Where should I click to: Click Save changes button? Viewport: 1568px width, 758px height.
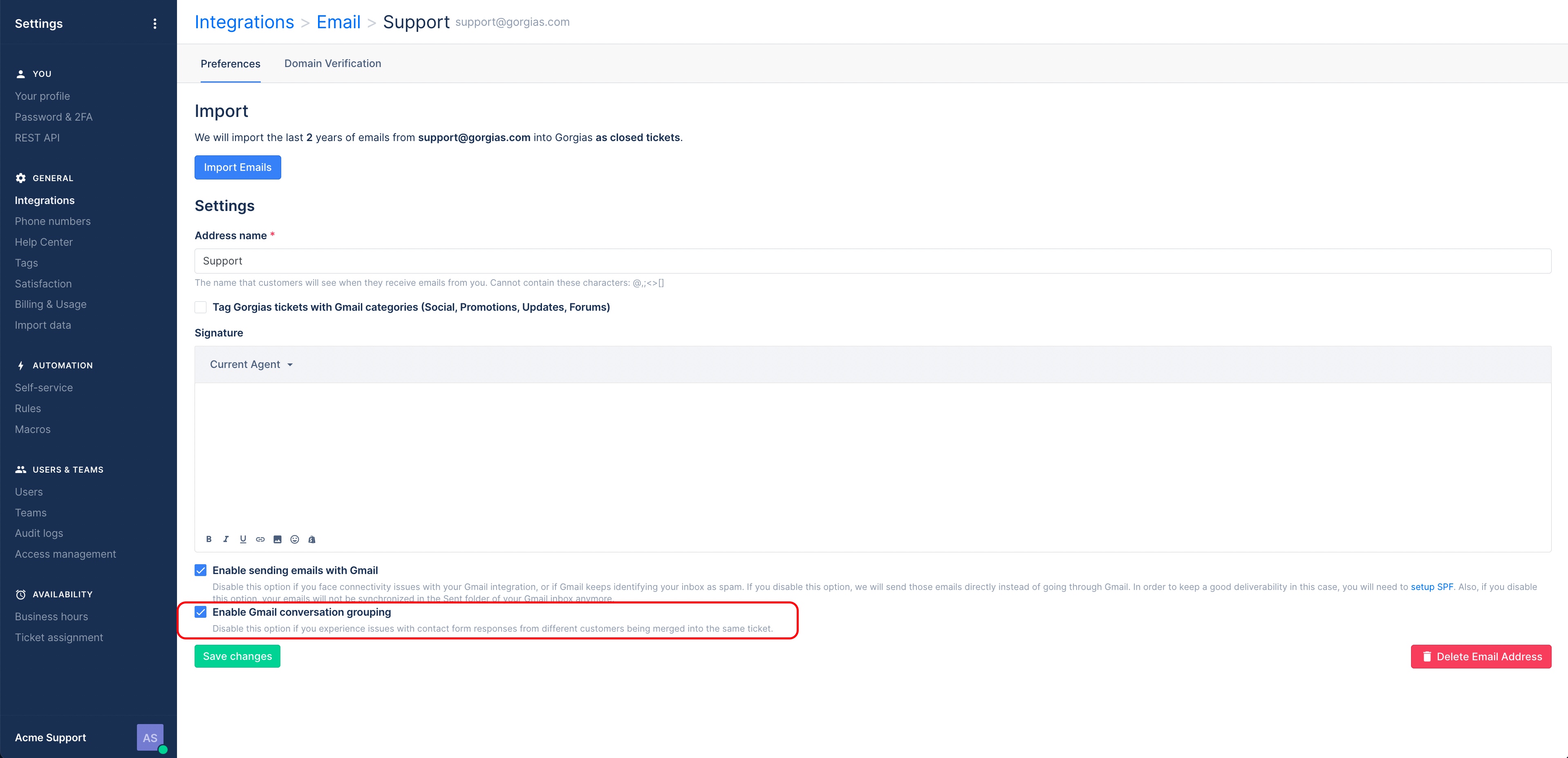point(237,656)
